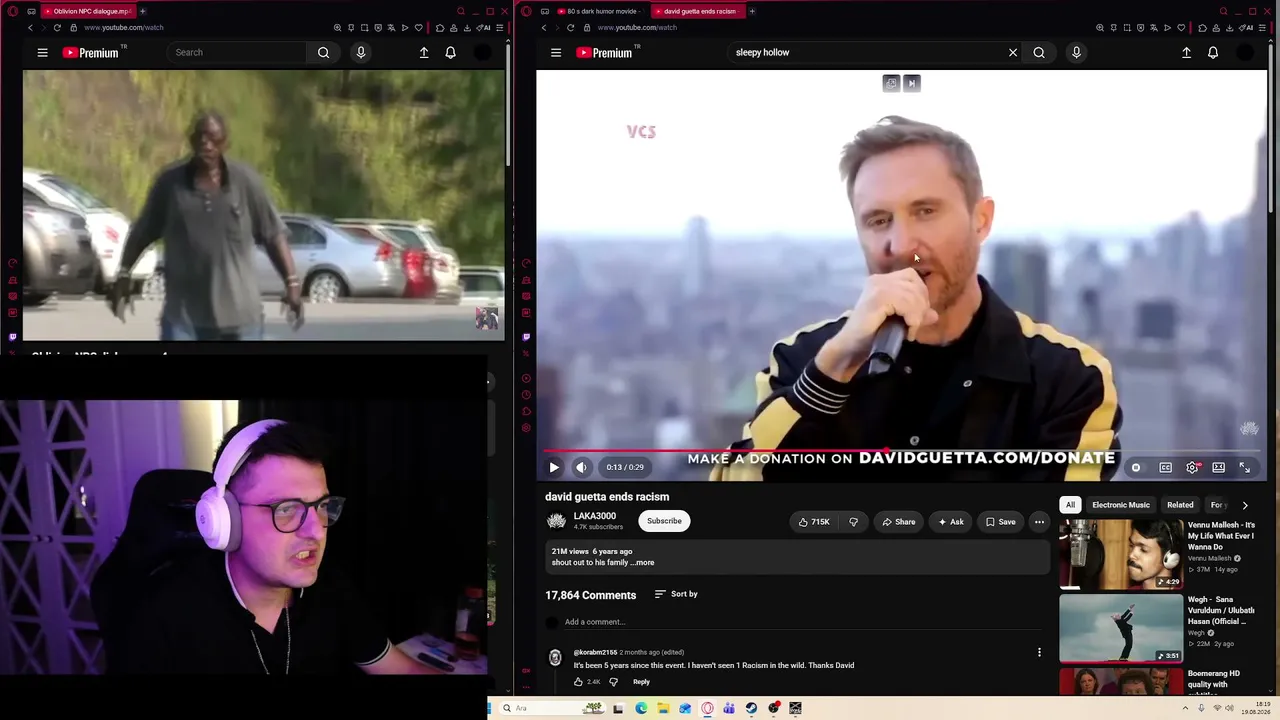The image size is (1280, 720).
Task: Open options menu for @korabm2155 comment
Action: [1039, 652]
